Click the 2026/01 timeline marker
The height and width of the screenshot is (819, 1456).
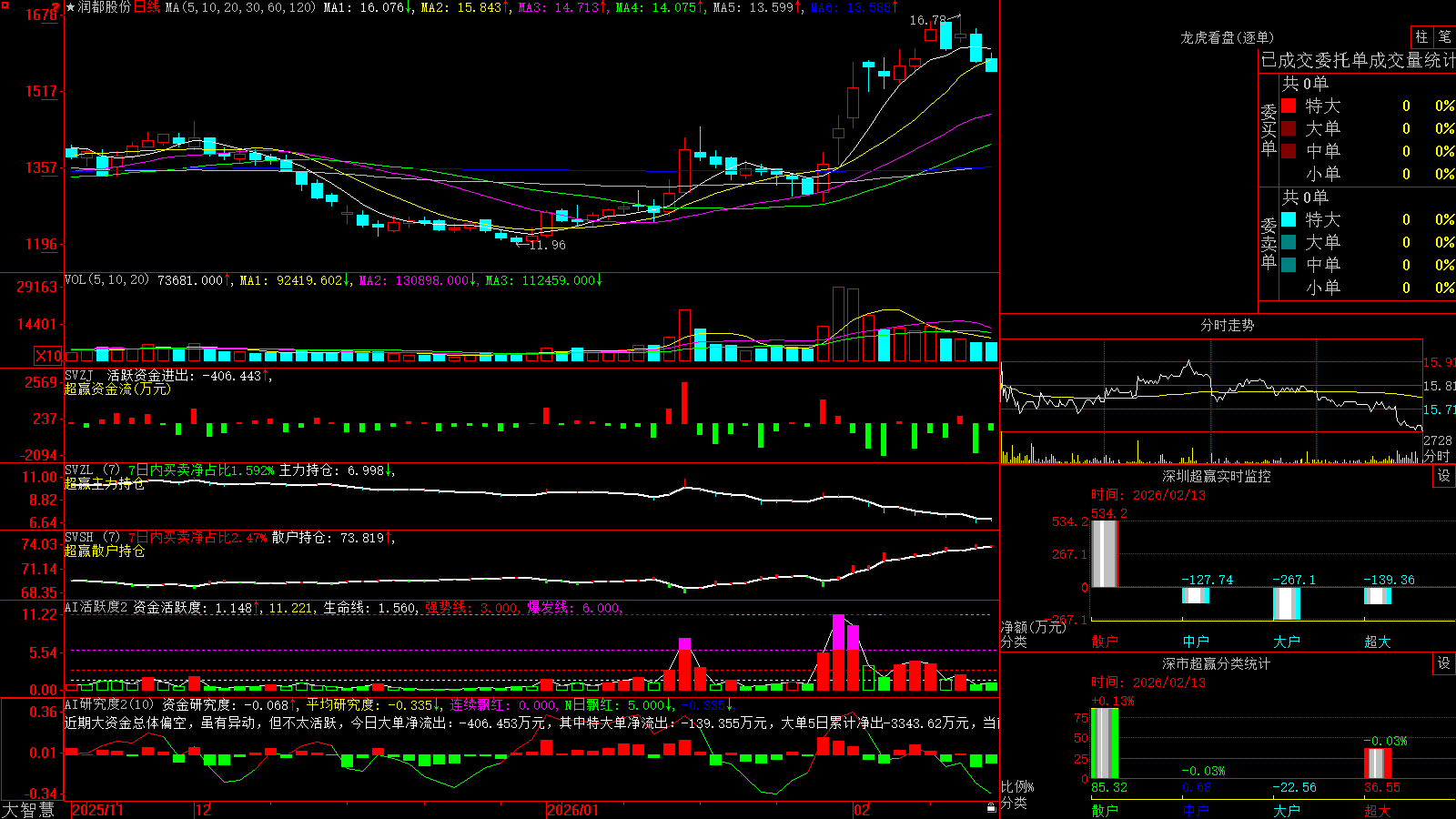(x=572, y=810)
